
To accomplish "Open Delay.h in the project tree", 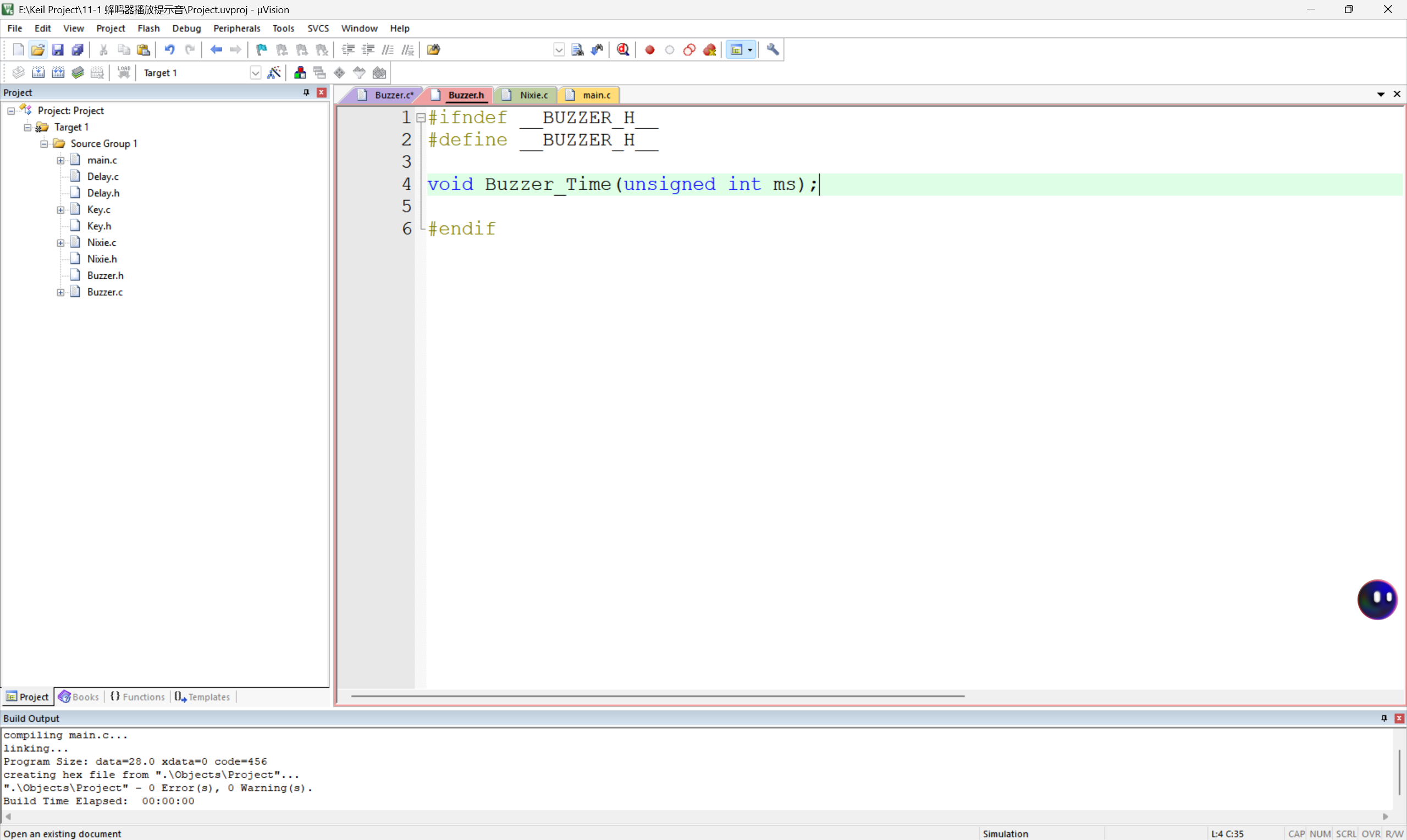I will point(103,193).
